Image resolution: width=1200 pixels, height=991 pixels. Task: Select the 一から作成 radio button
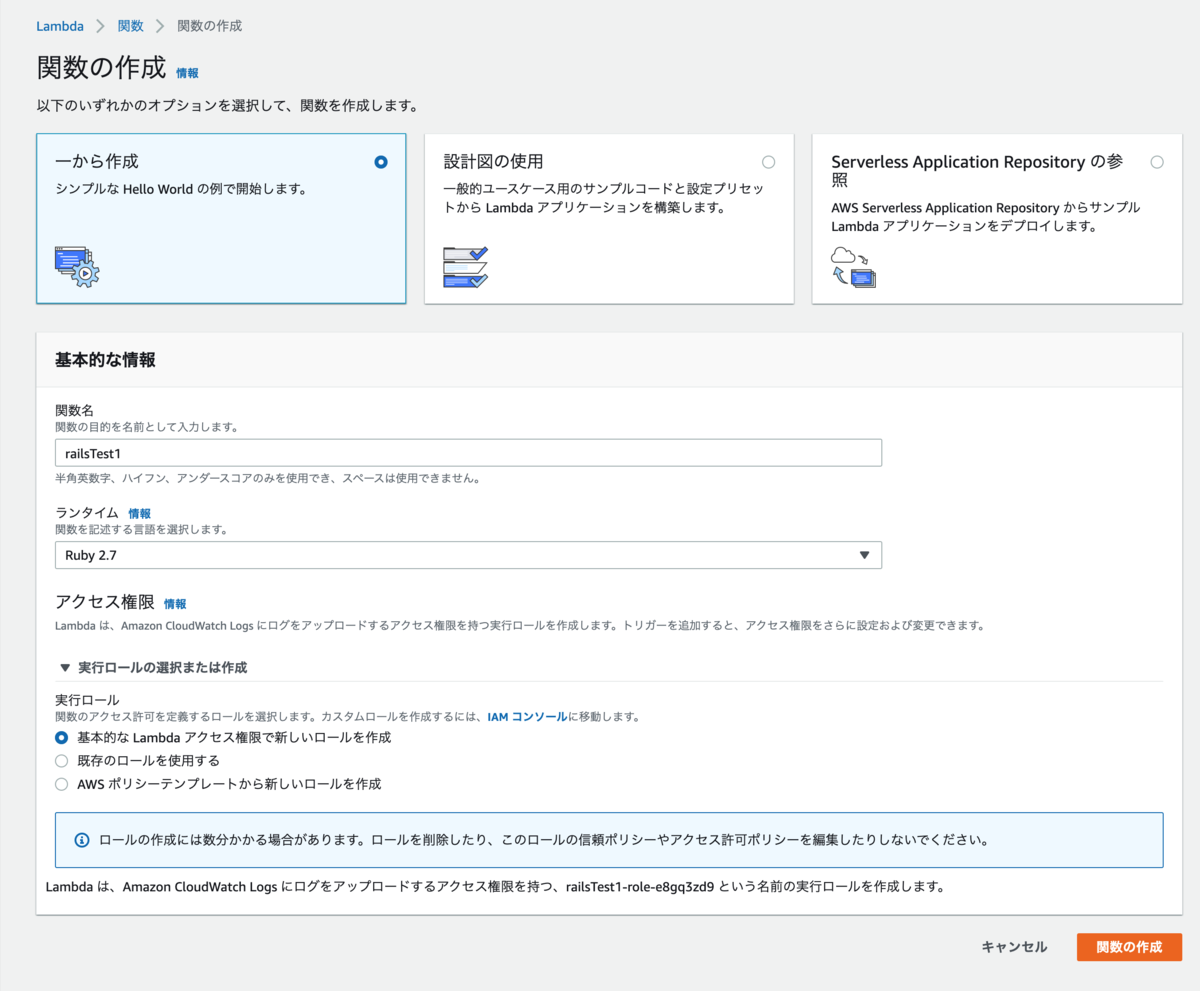click(x=380, y=162)
